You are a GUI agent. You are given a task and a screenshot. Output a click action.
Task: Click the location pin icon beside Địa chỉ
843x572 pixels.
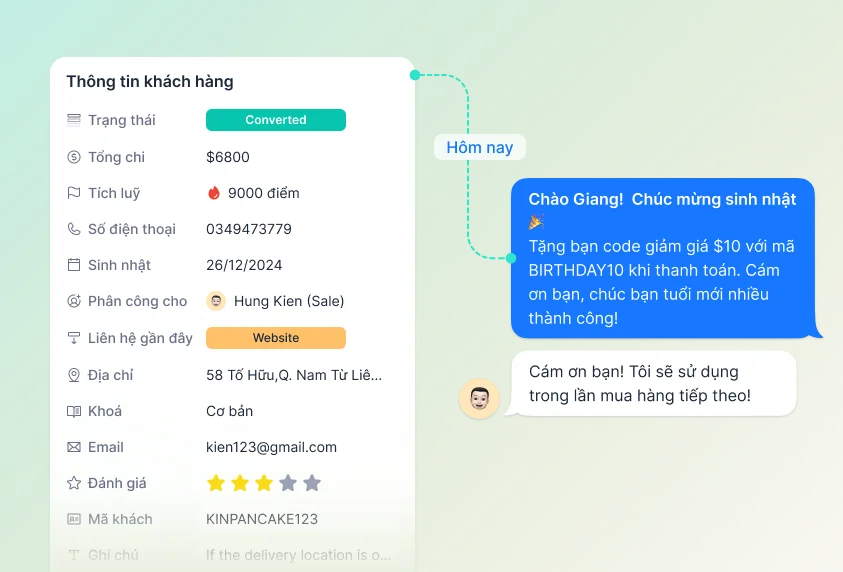click(74, 375)
